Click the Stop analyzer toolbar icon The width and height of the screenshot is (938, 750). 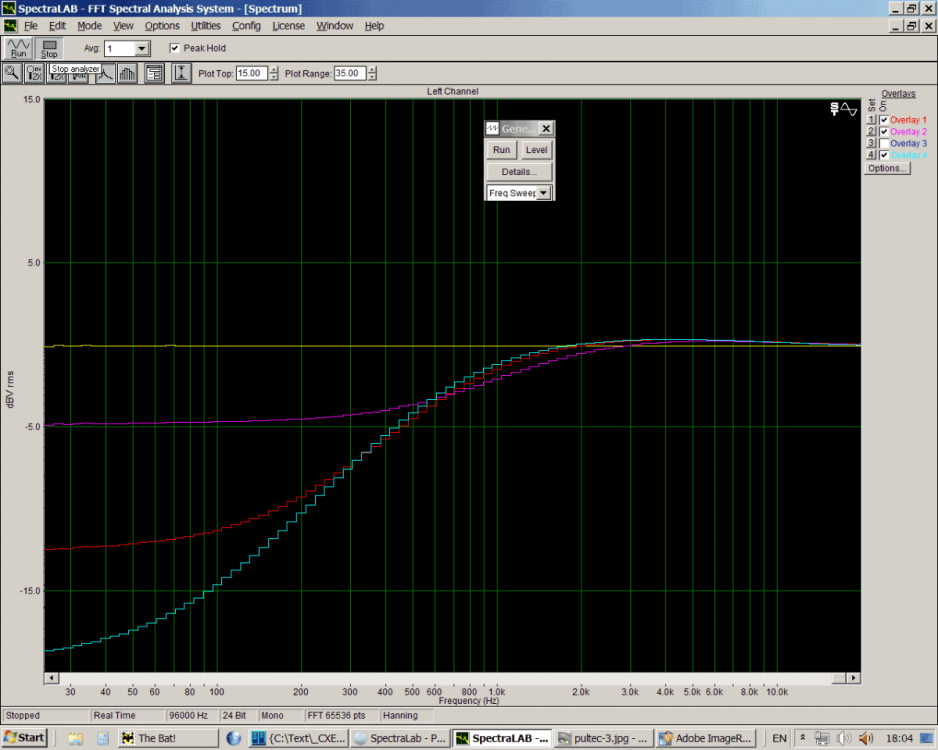point(49,47)
